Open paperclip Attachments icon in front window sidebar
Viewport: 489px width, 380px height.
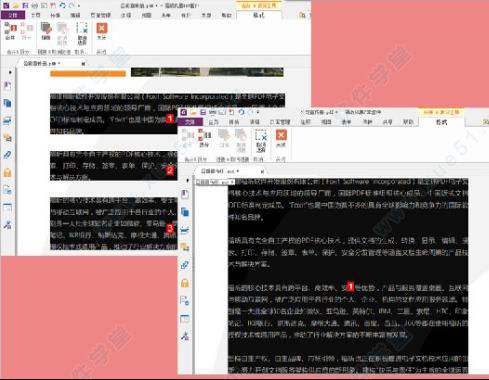(185, 265)
